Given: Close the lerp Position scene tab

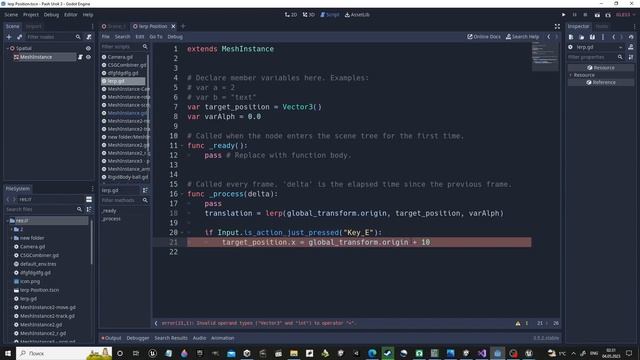Looking at the screenshot, I should (x=173, y=26).
